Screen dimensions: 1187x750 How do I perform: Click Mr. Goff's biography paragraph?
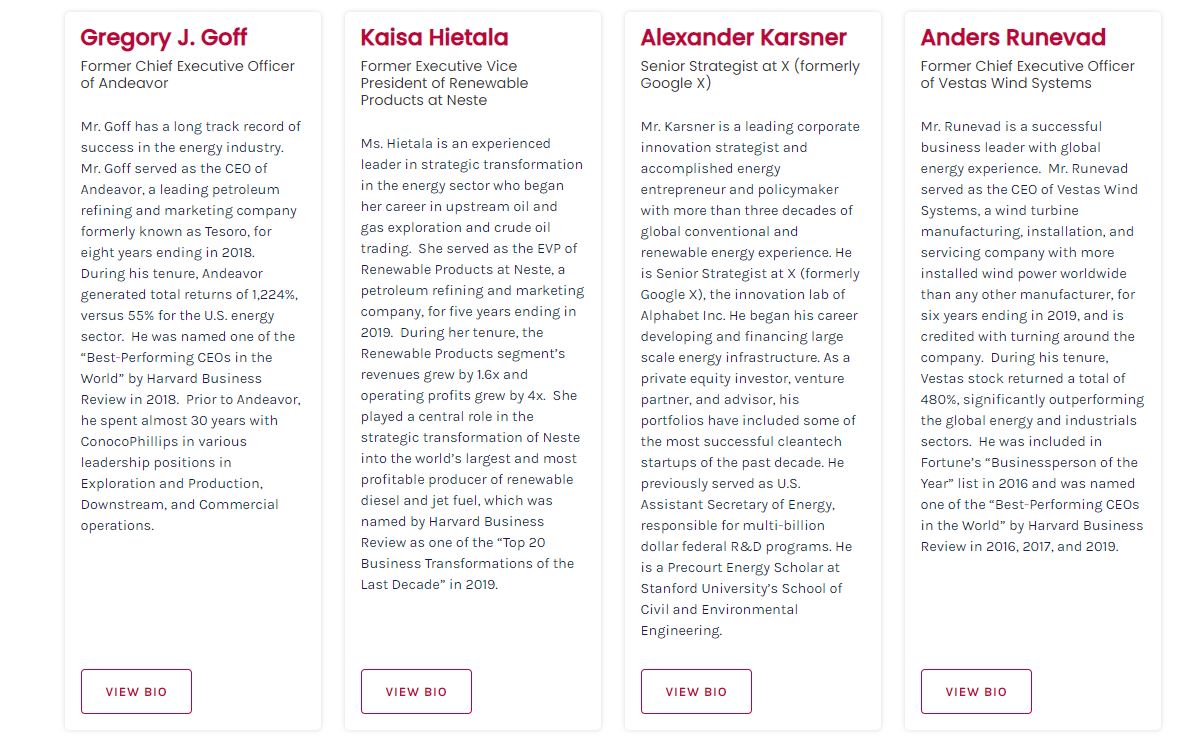point(190,326)
